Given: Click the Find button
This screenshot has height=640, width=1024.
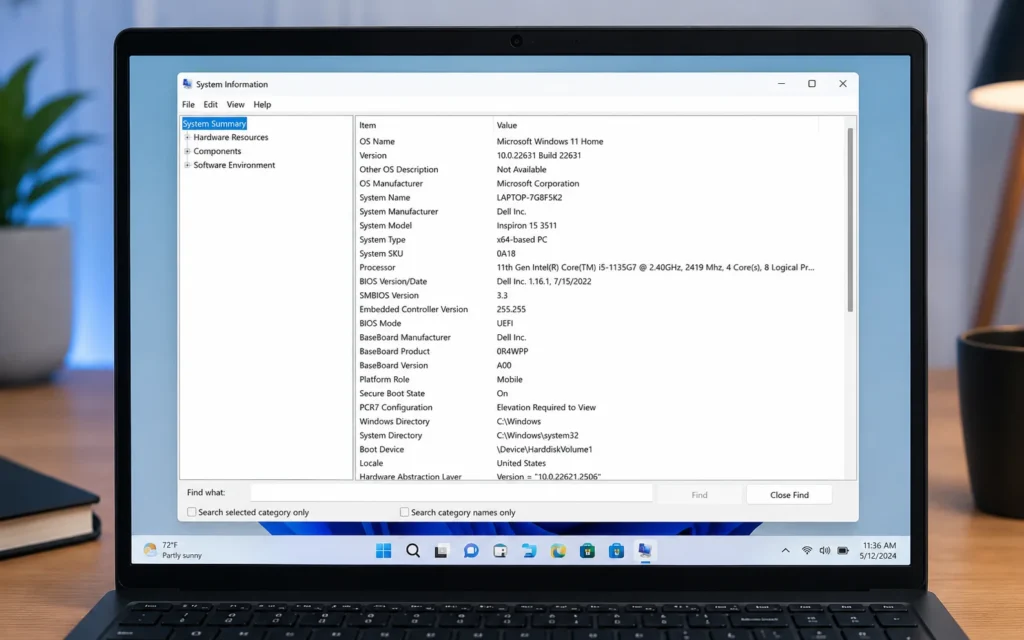Looking at the screenshot, I should [x=699, y=494].
